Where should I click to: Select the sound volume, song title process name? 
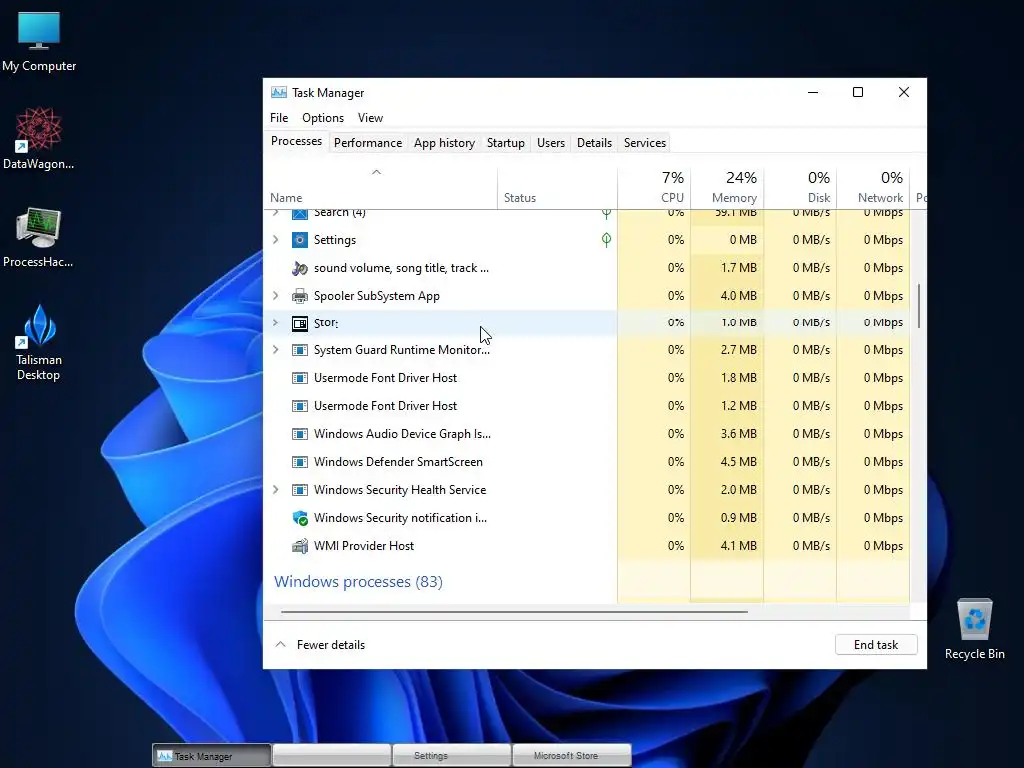(x=401, y=268)
